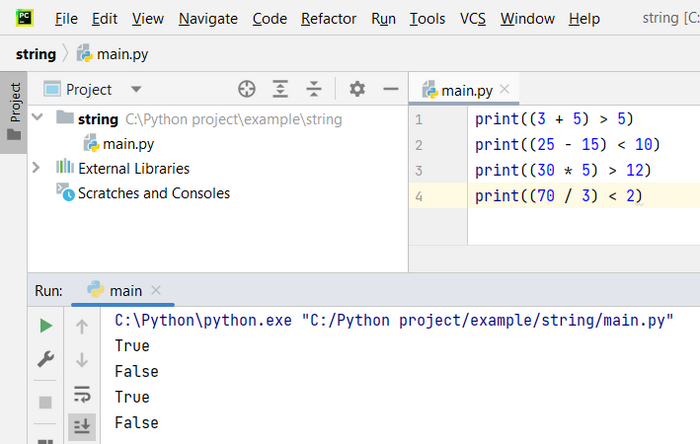This screenshot has height=444, width=700.
Task: Toggle soft-wrap in Run console
Action: (82, 394)
